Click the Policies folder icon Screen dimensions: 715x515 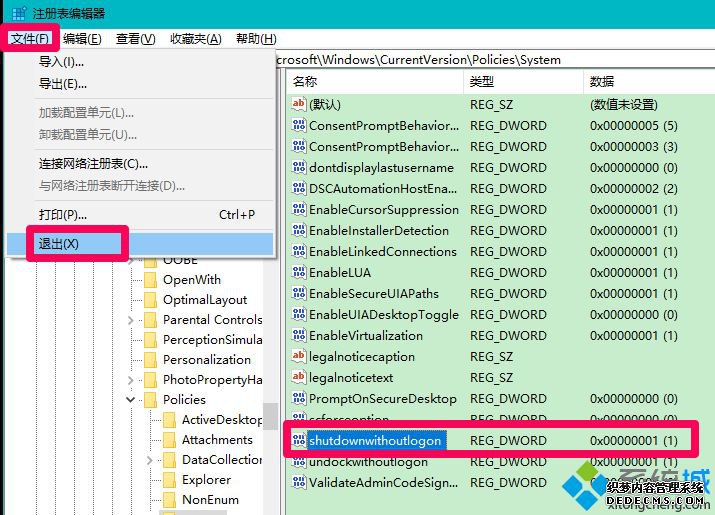coord(150,400)
